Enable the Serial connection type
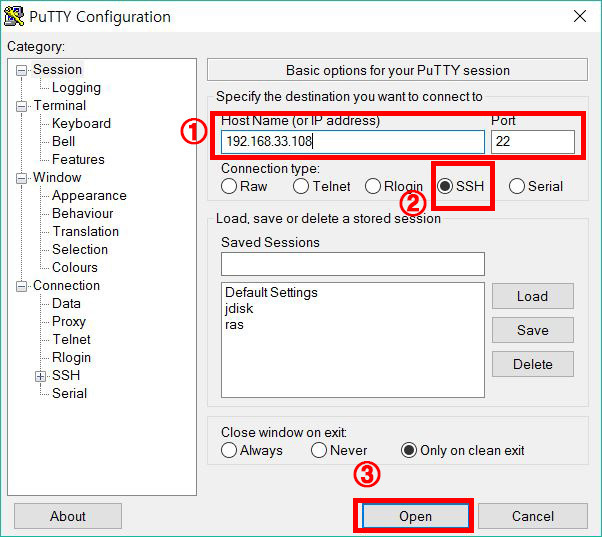Viewport: 602px width, 537px height. (517, 186)
